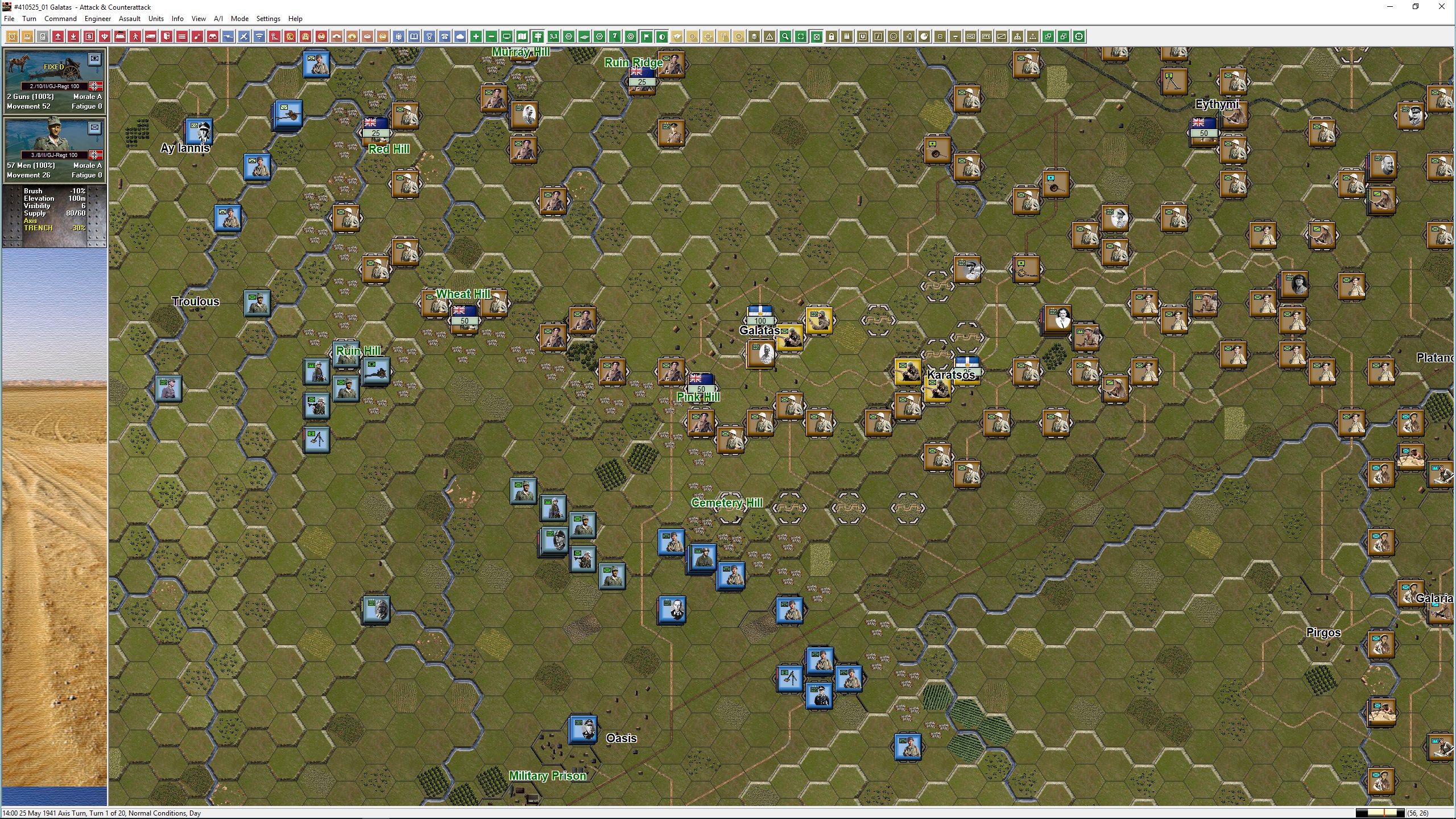Click the blue cloud weather icon
1456x819 pixels.
click(460, 37)
